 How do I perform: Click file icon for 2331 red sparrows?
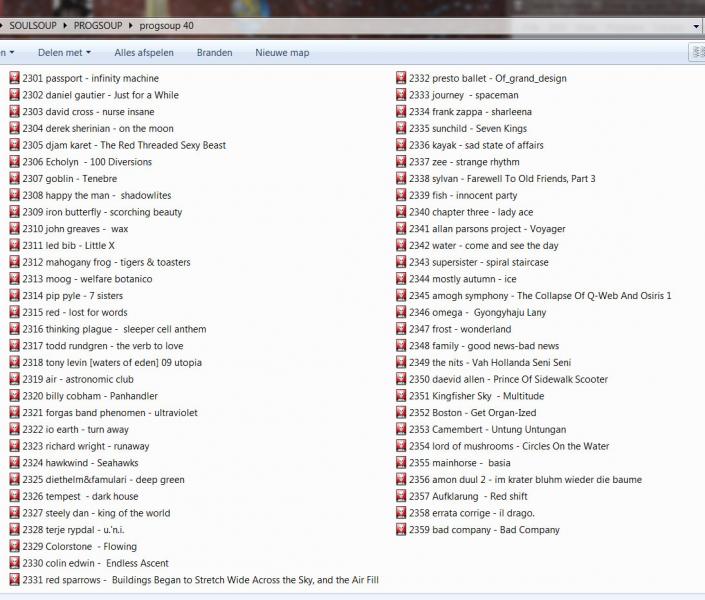click(14, 580)
